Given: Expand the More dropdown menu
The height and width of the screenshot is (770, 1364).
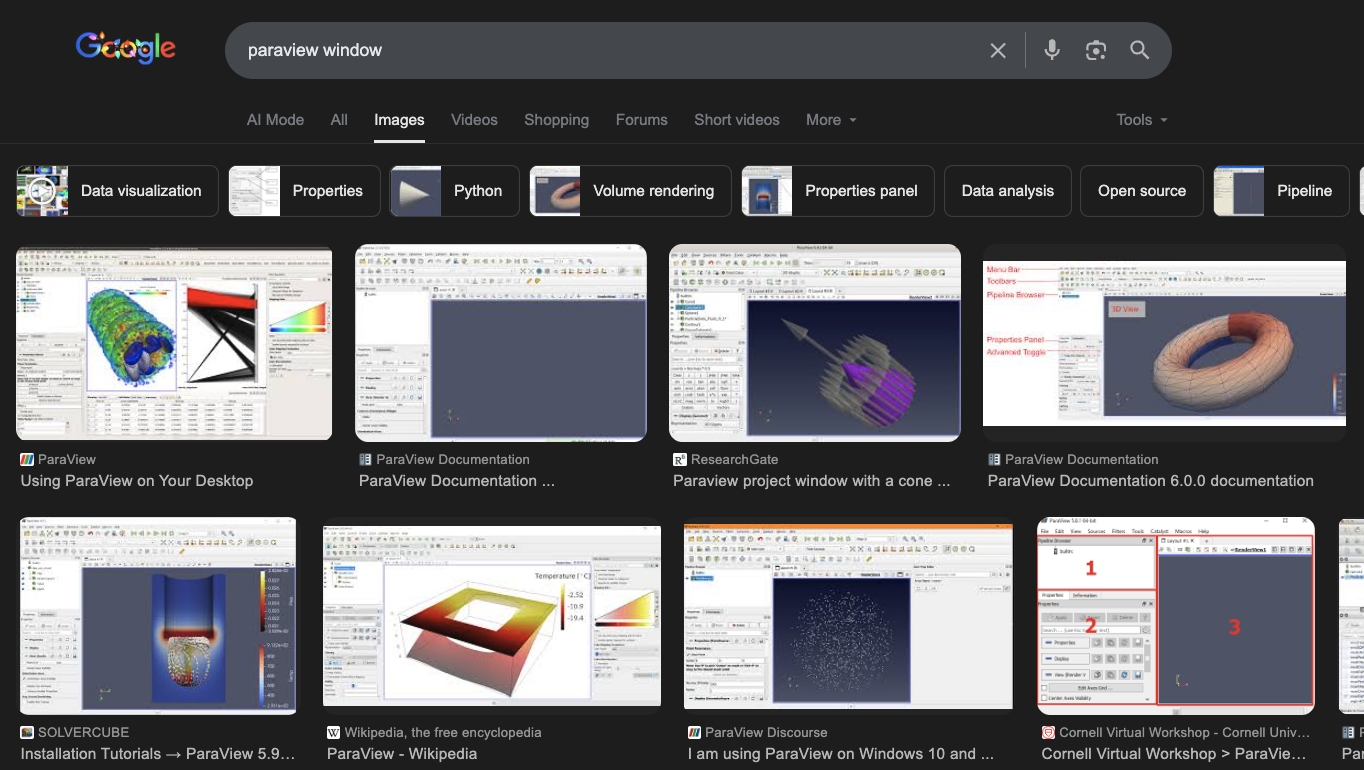Looking at the screenshot, I should pos(831,120).
